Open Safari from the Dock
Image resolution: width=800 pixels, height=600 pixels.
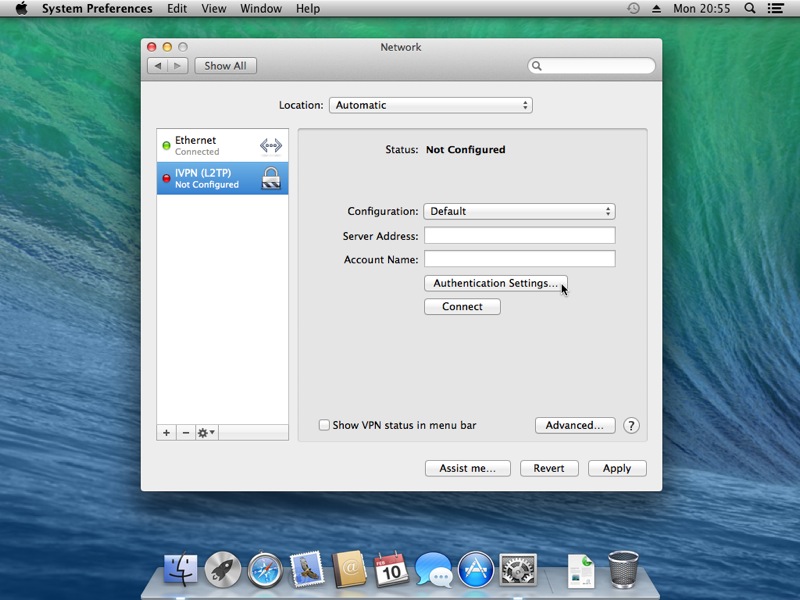265,570
